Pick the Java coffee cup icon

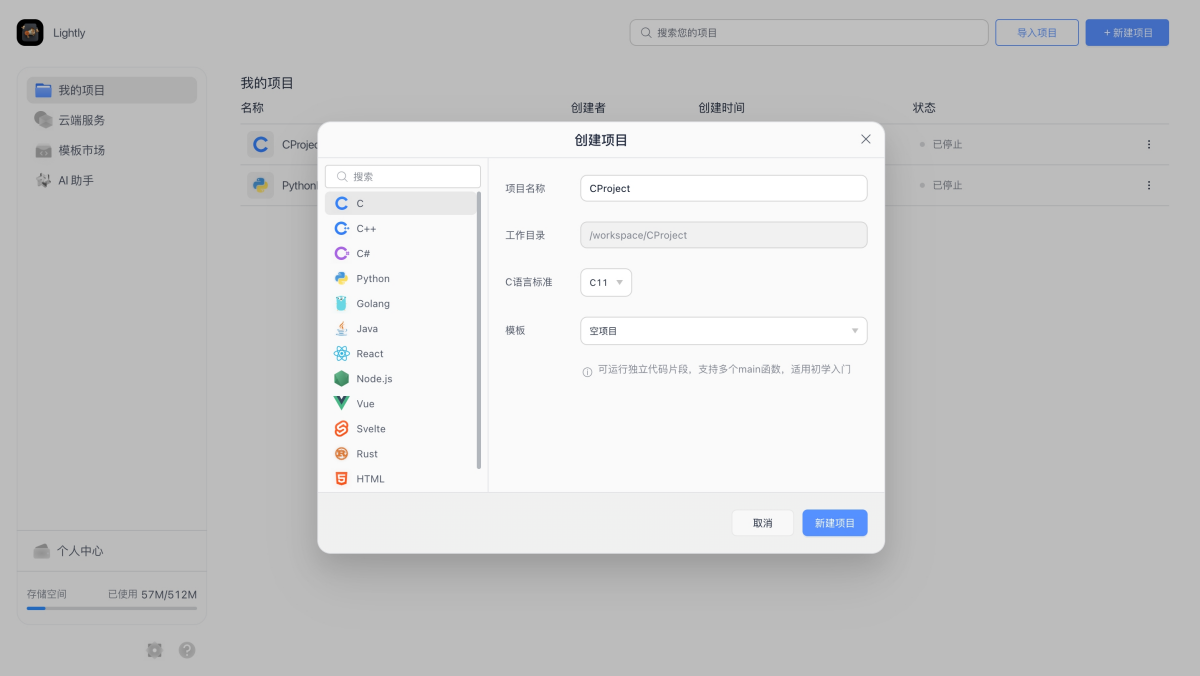(x=342, y=328)
